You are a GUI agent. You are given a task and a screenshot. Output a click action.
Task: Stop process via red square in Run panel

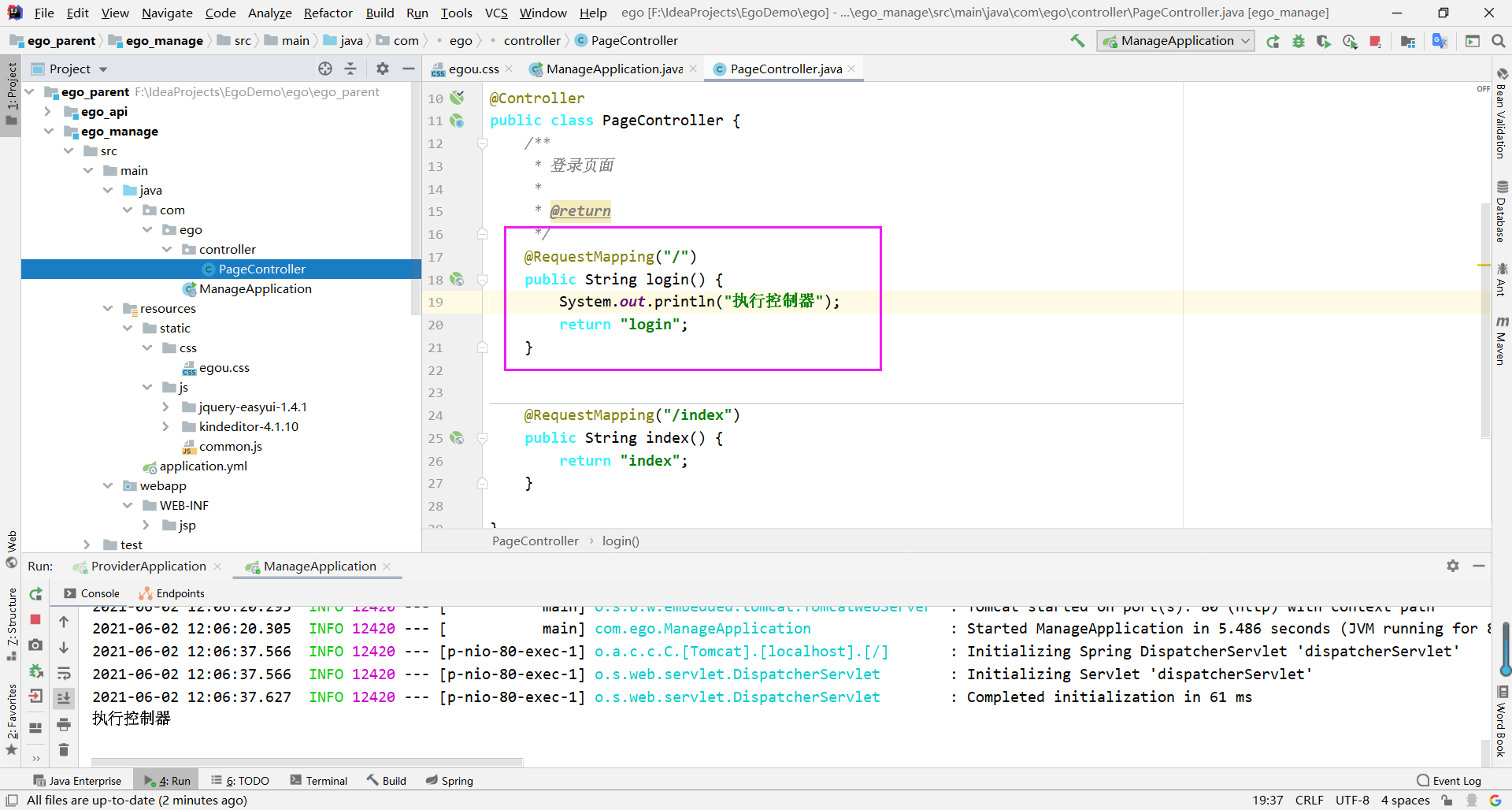tap(35, 620)
